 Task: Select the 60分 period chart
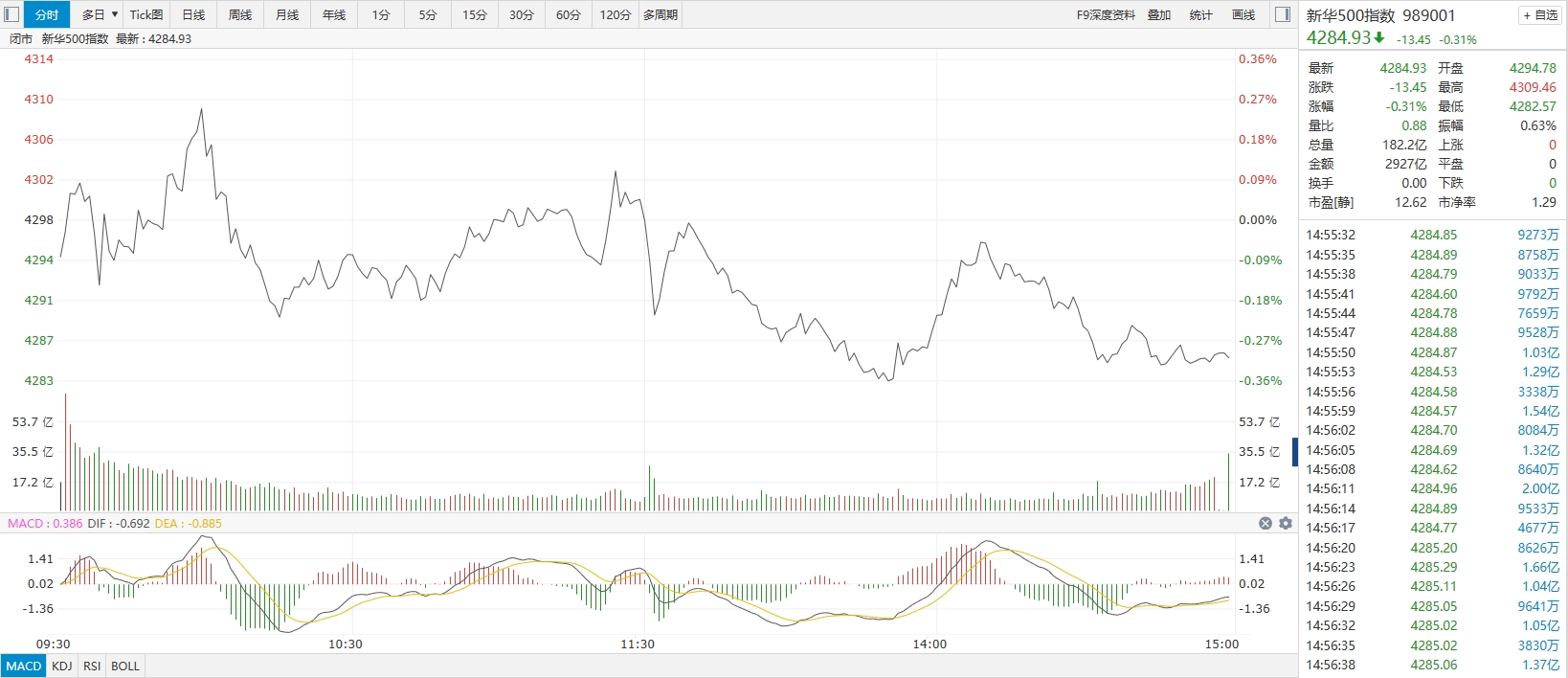click(x=569, y=14)
